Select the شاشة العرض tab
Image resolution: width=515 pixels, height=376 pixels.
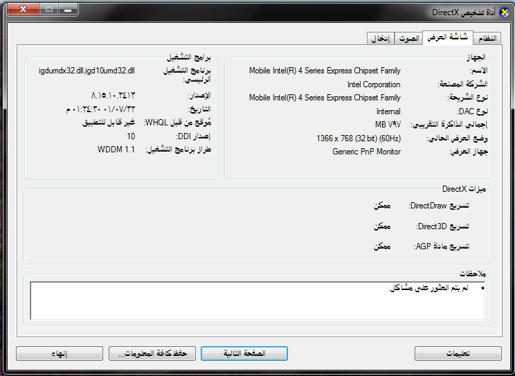coord(448,37)
